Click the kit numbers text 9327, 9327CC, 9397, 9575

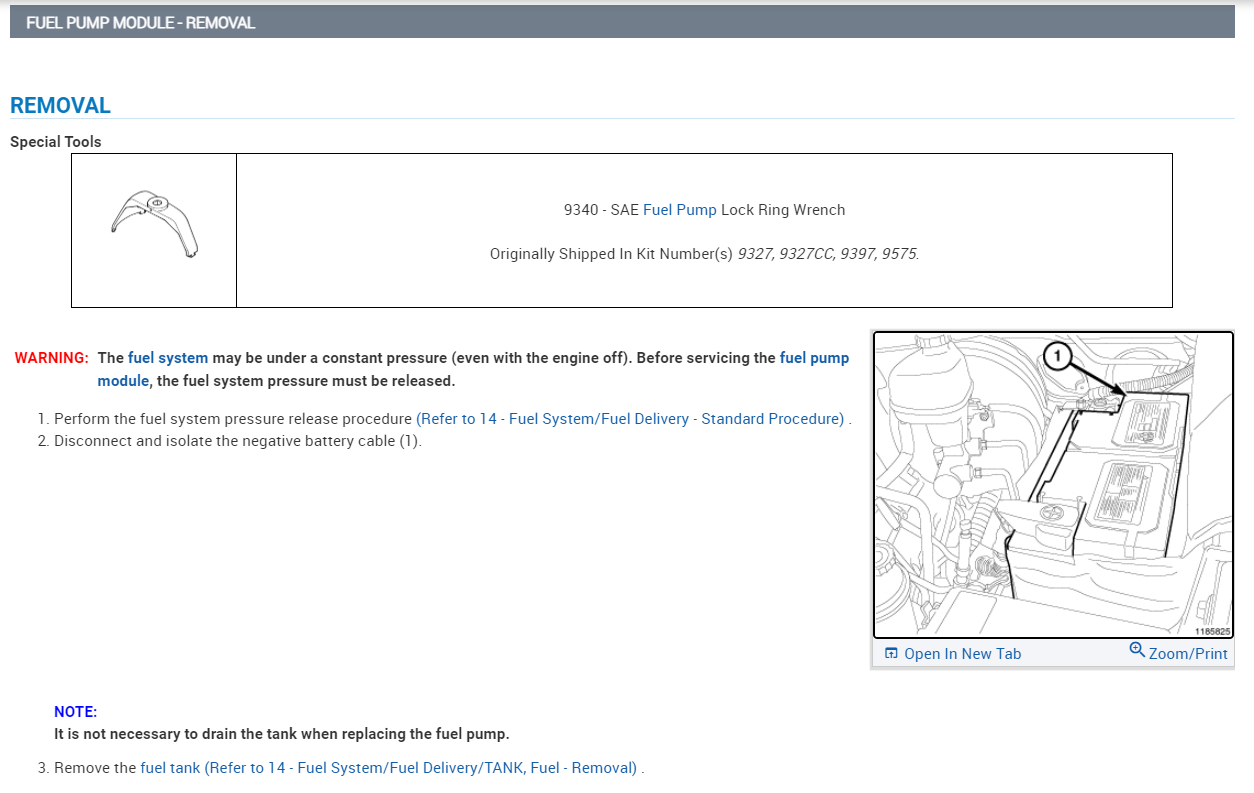pyautogui.click(x=828, y=254)
